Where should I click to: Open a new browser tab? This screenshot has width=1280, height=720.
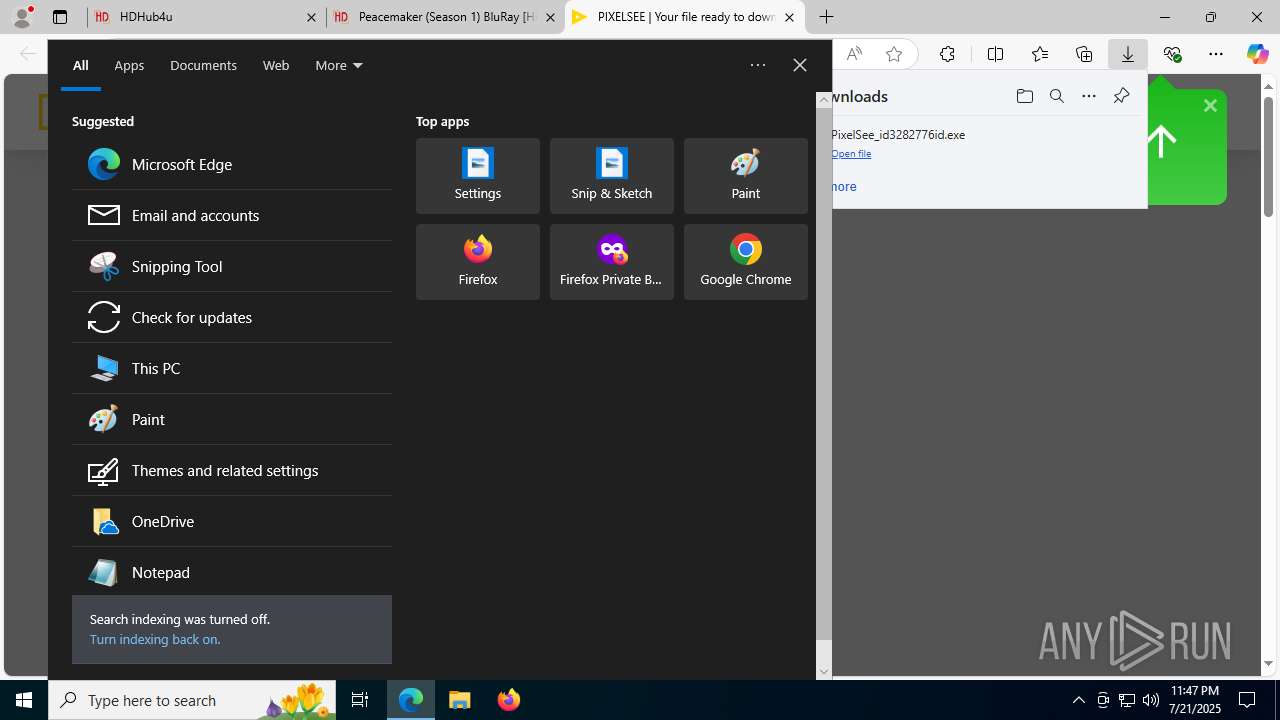(x=827, y=17)
